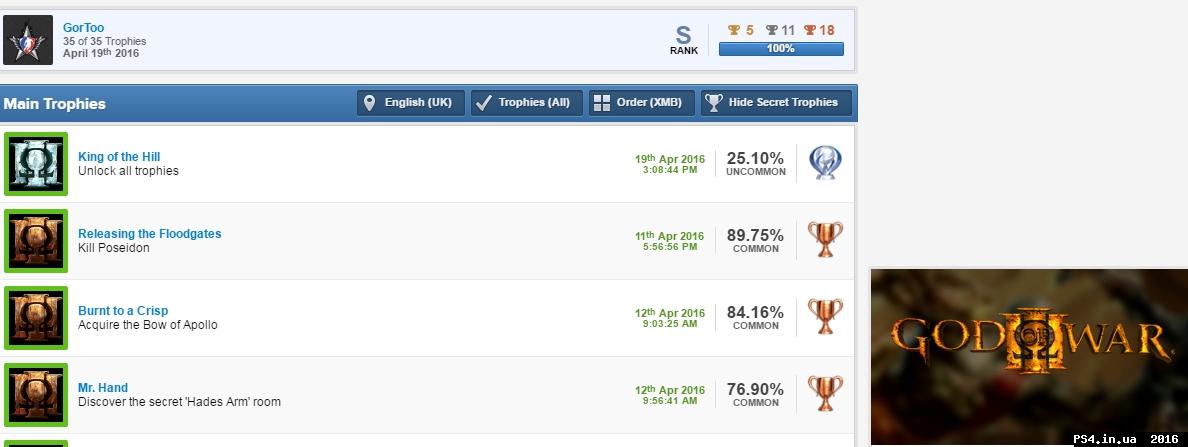This screenshot has width=1188, height=447.
Task: Click the bronze trophy icon for Mr. Hand
Action: pyautogui.click(x=825, y=395)
